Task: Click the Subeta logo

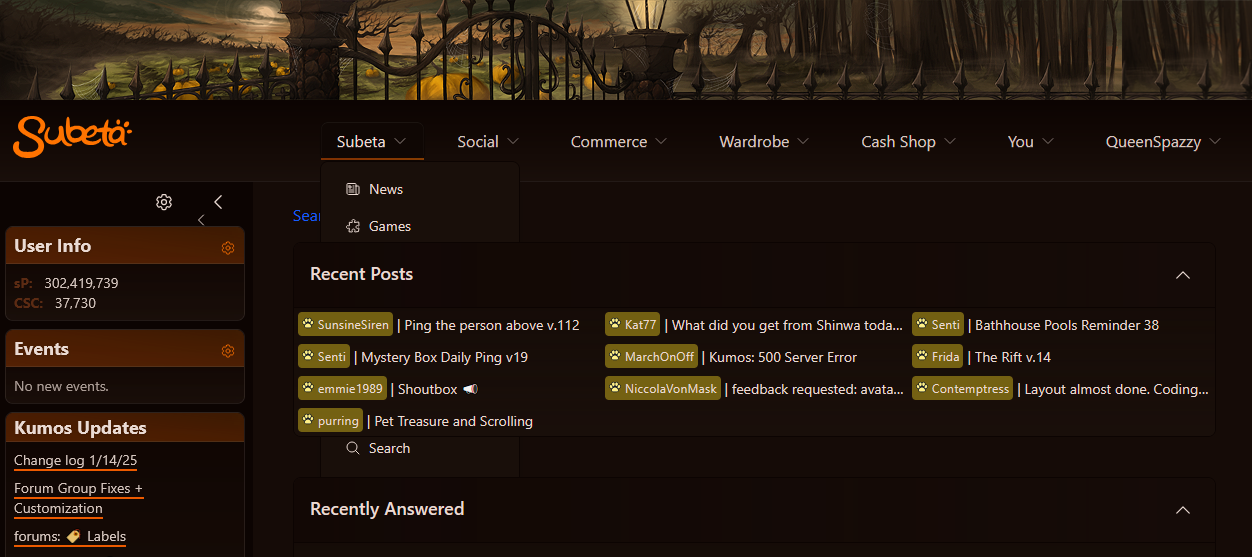Action: pyautogui.click(x=72, y=135)
